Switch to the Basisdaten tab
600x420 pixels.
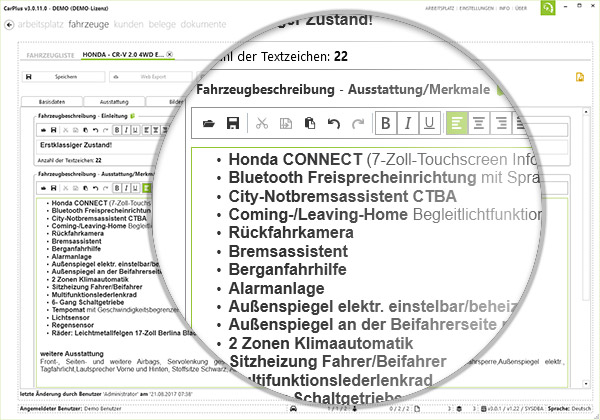pos(51,101)
